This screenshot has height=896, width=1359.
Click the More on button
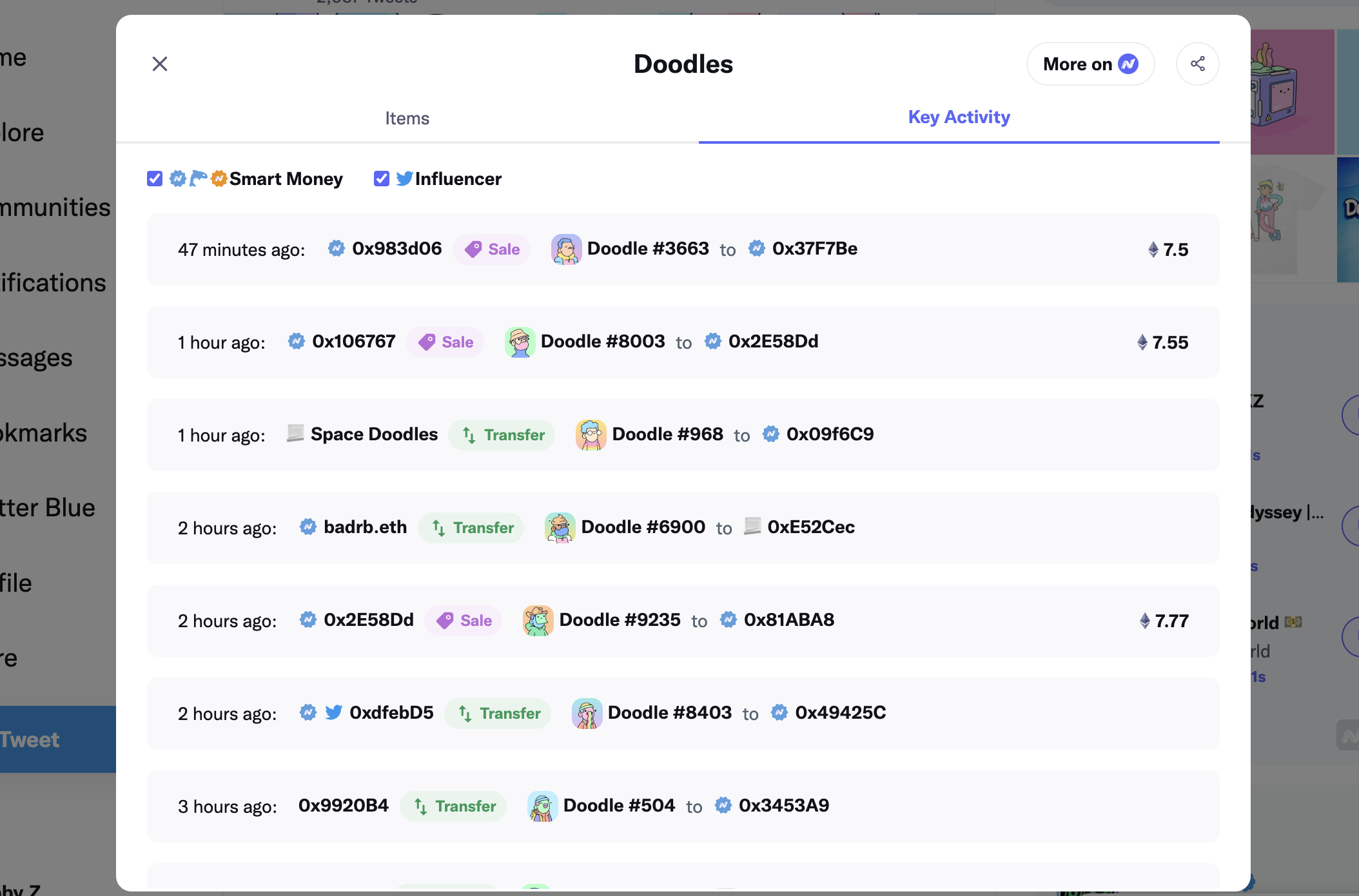point(1090,64)
